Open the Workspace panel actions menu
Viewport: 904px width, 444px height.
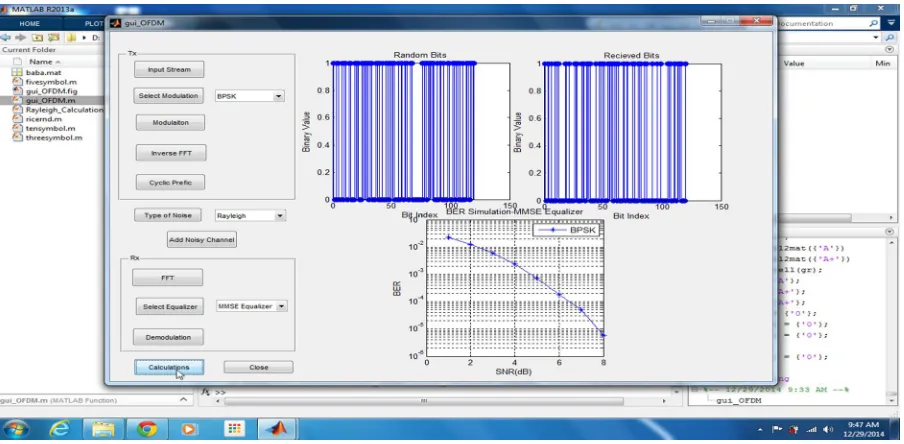[889, 50]
